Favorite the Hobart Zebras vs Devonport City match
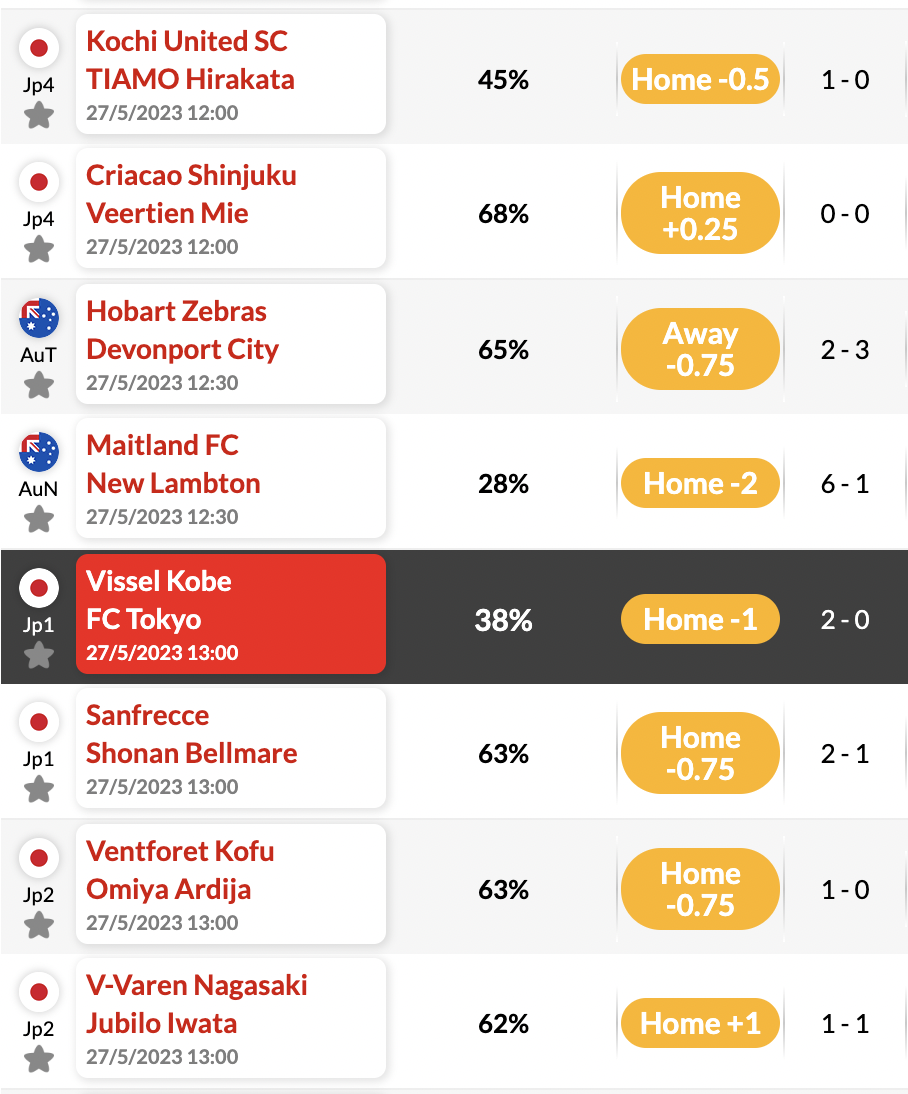Viewport: 908px width, 1094px height. point(39,385)
